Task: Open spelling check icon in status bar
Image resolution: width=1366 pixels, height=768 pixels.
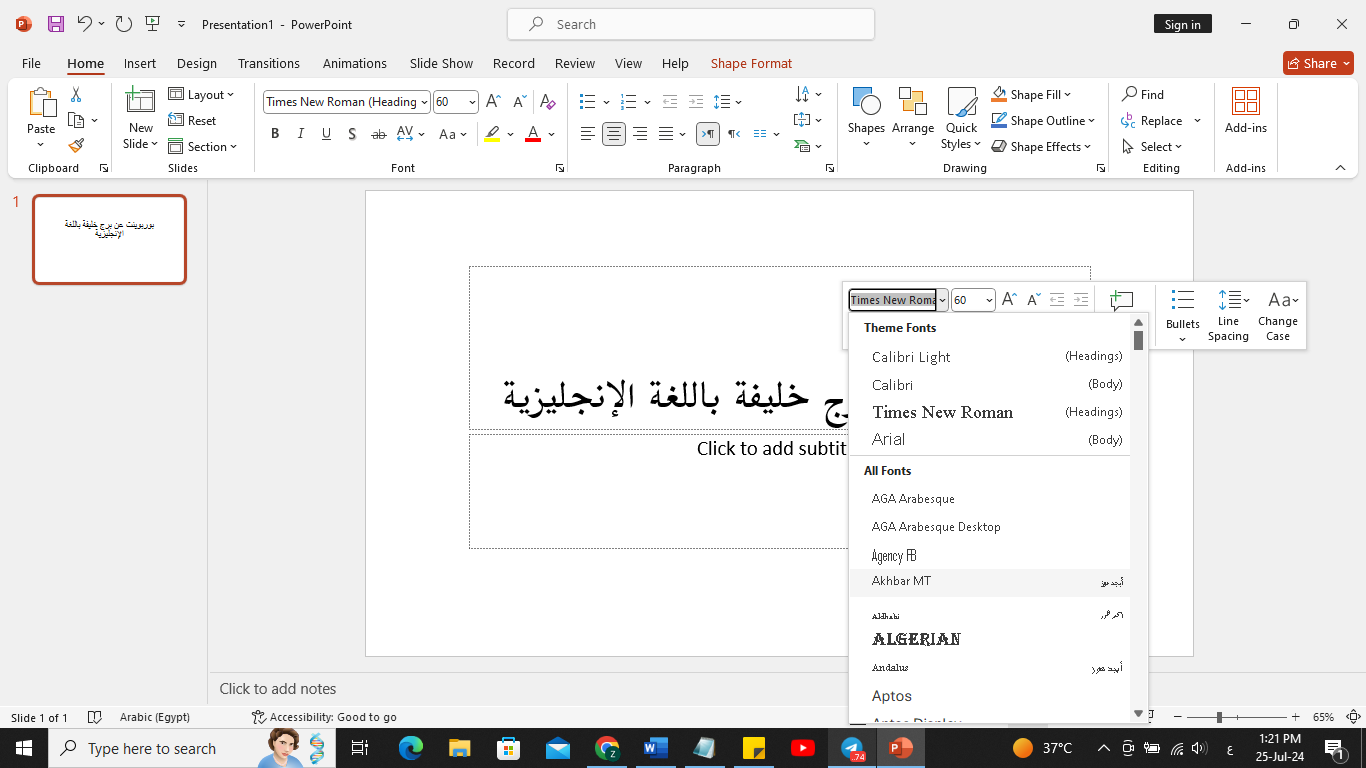Action: tap(95, 717)
